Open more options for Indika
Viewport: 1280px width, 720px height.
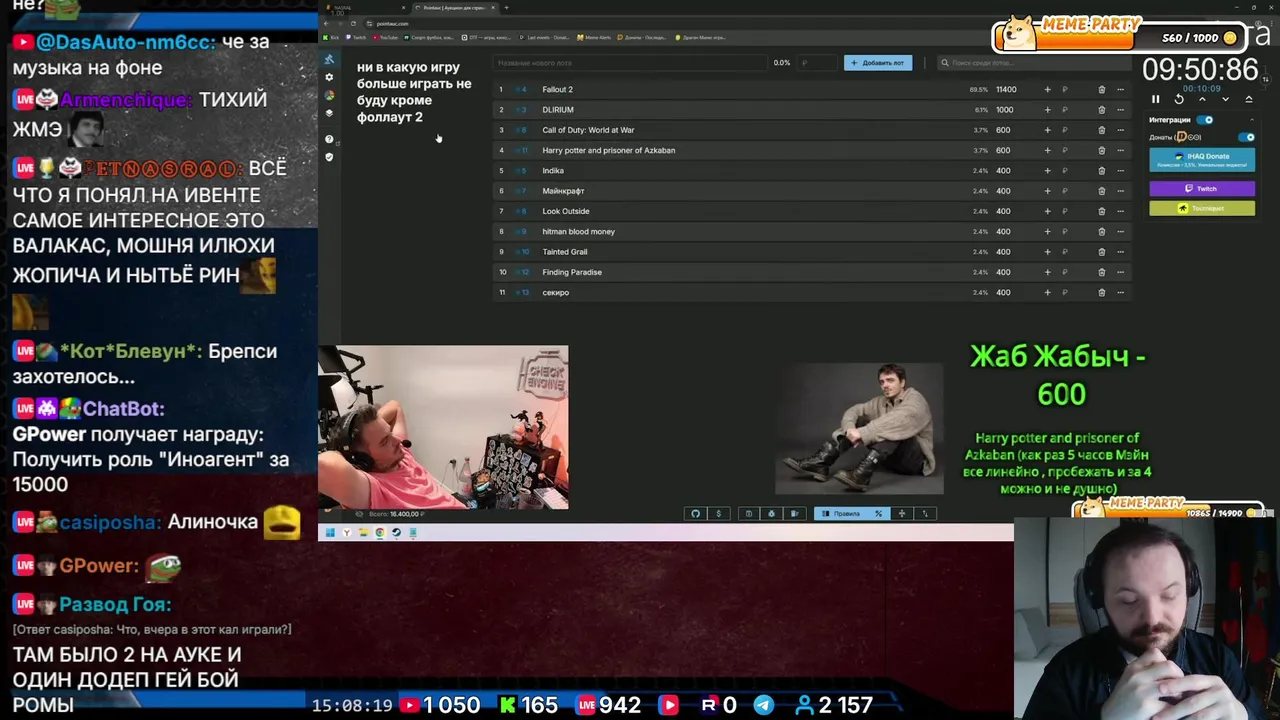pos(1120,171)
